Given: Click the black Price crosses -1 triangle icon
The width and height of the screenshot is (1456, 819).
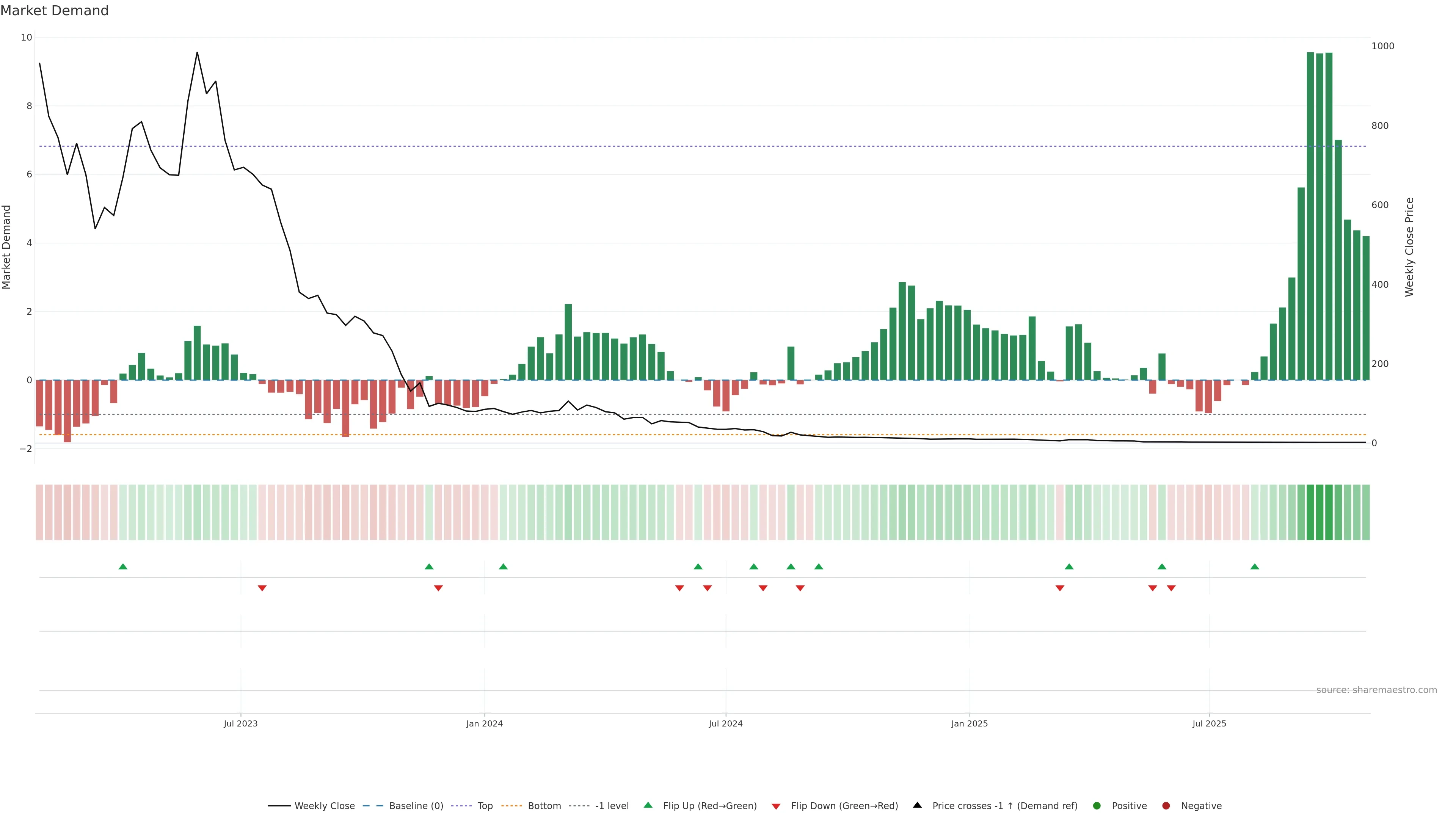Looking at the screenshot, I should pyautogui.click(x=917, y=805).
